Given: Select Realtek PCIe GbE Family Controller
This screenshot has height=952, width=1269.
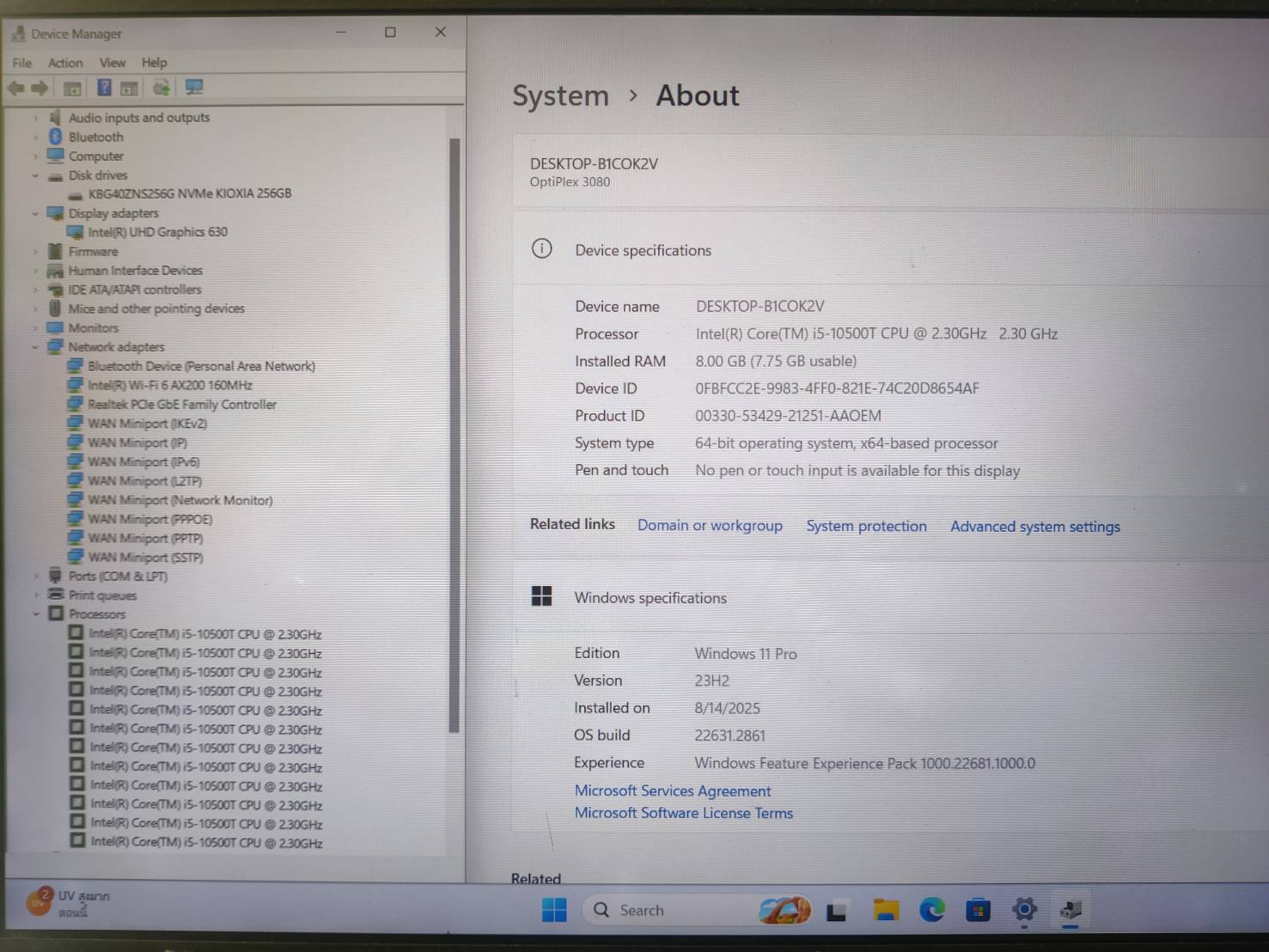Looking at the screenshot, I should pos(182,405).
